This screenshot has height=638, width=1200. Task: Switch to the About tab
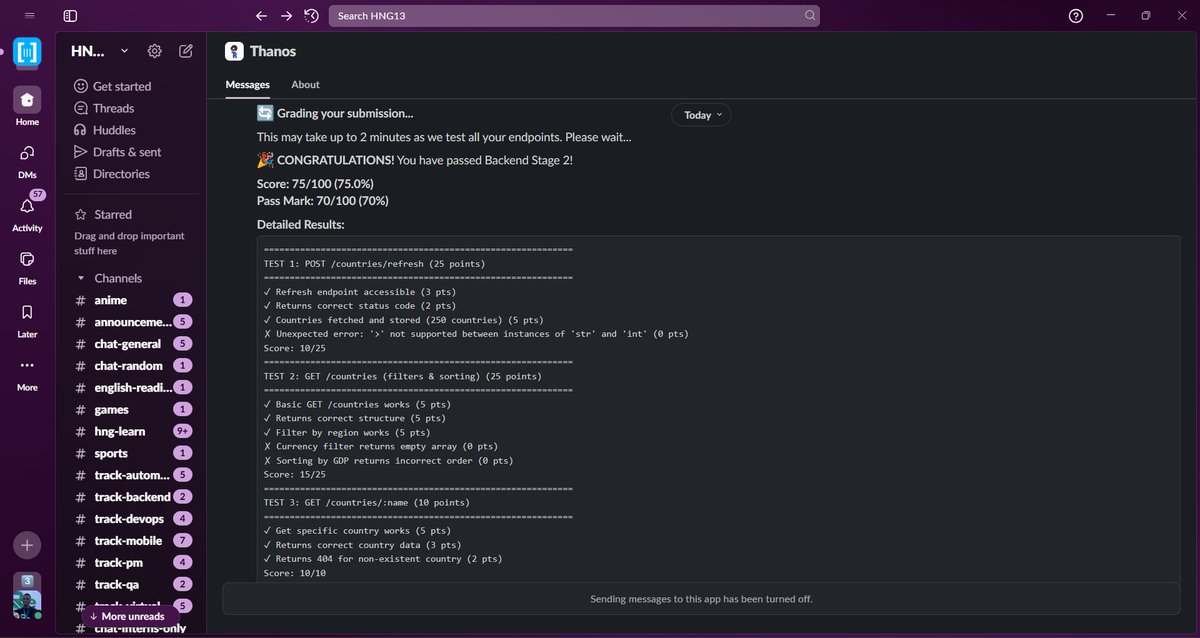coord(305,84)
